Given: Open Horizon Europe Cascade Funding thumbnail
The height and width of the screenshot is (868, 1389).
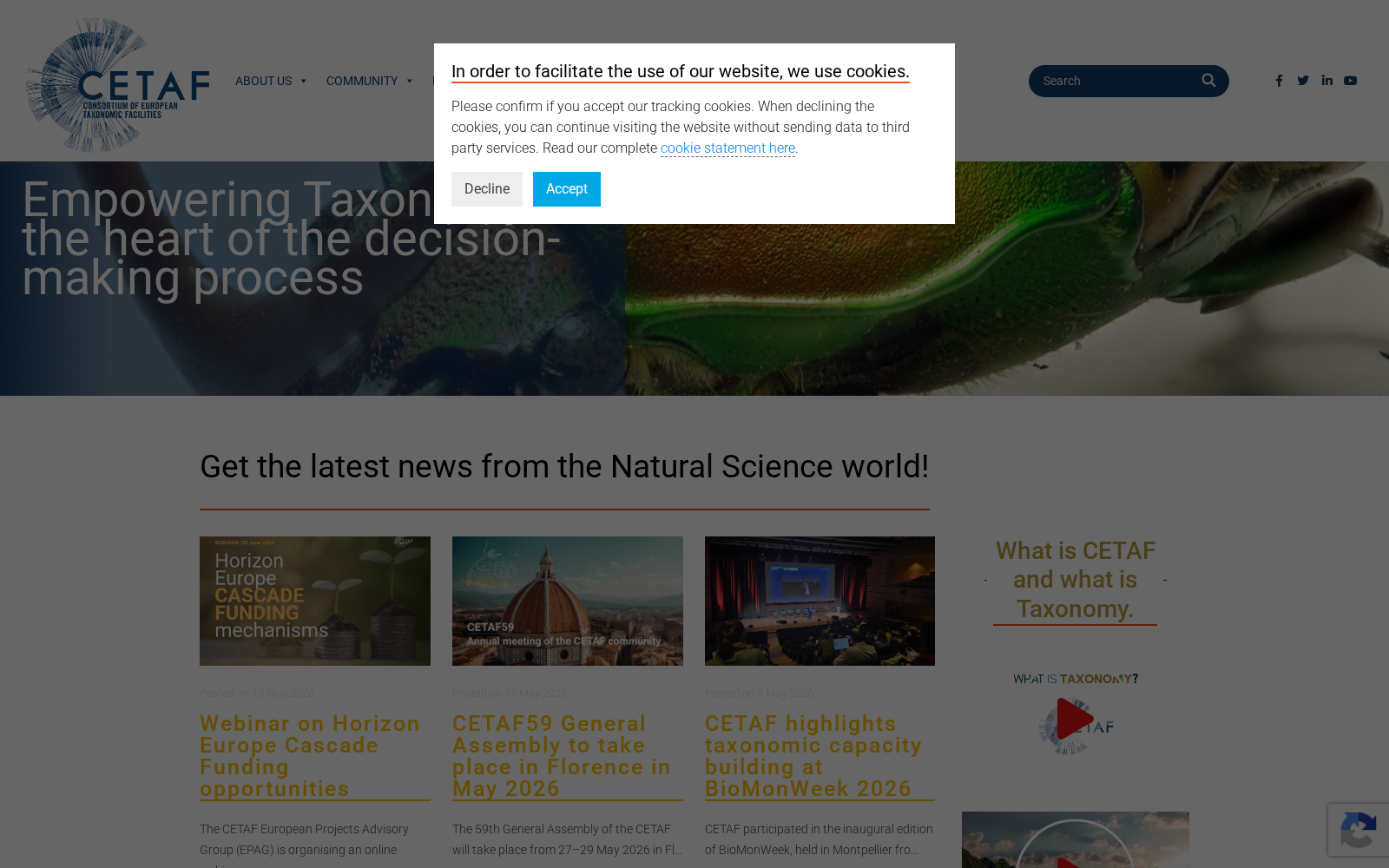Looking at the screenshot, I should [315, 601].
